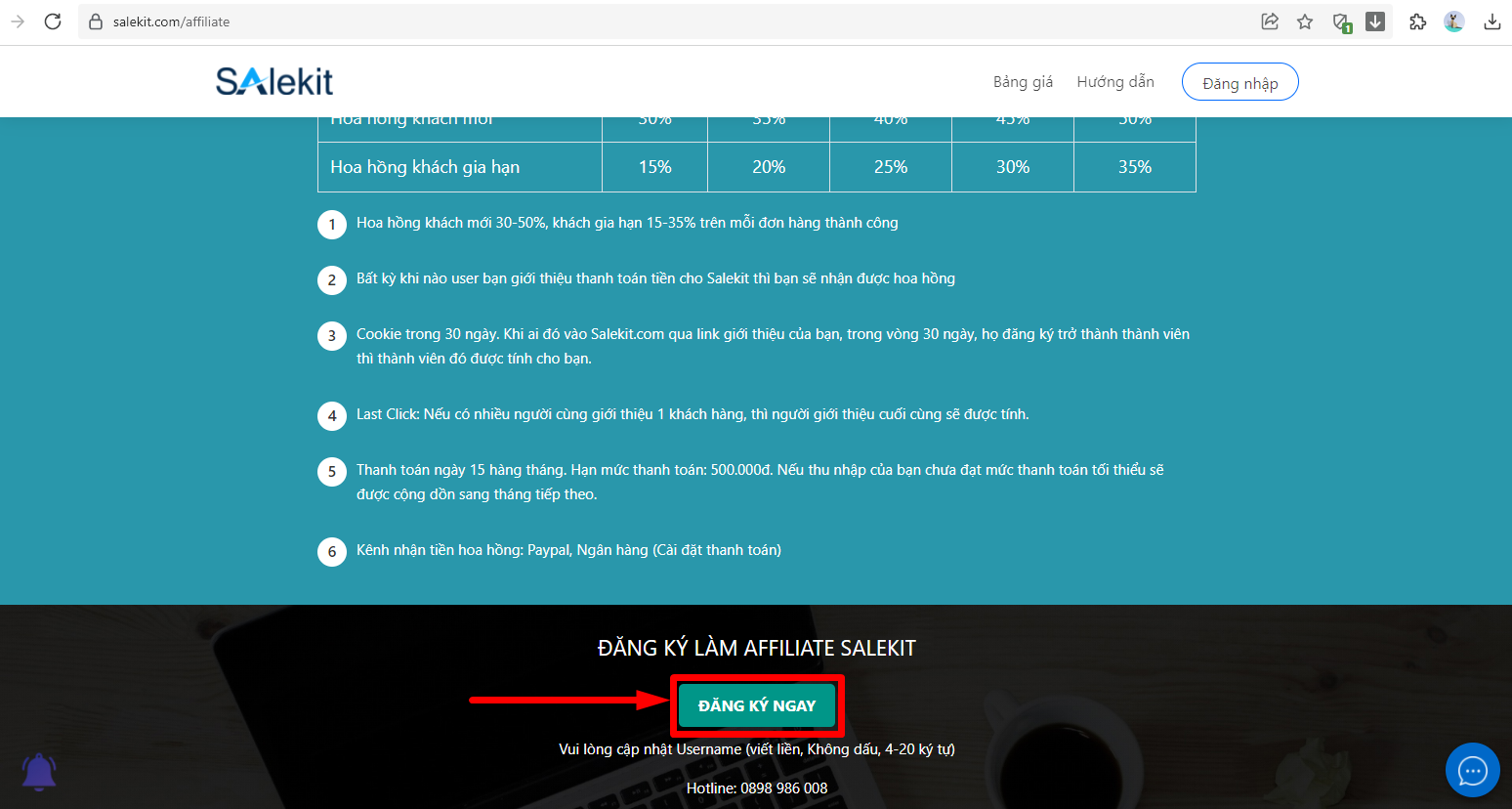Open the shield extension with badge
The height and width of the screenshot is (809, 1512).
1342,22
